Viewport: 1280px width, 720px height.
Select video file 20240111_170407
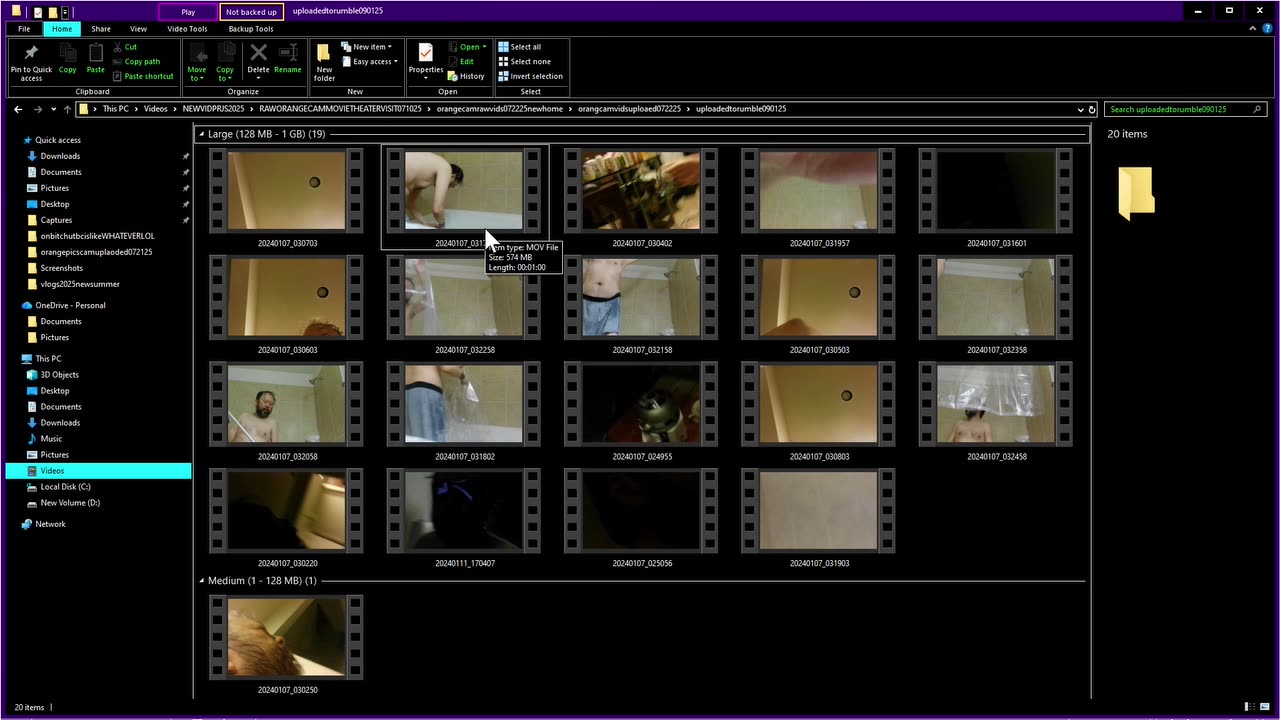(x=464, y=519)
